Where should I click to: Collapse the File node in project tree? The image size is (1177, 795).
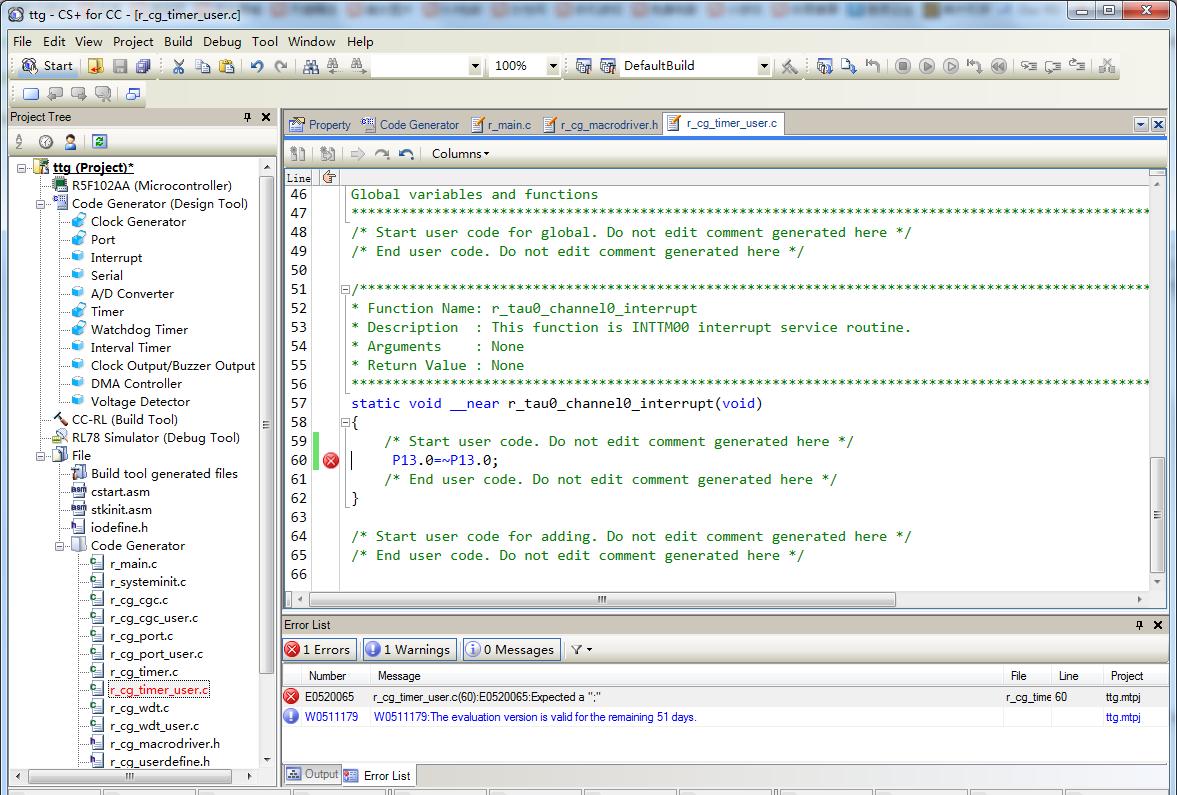point(41,456)
